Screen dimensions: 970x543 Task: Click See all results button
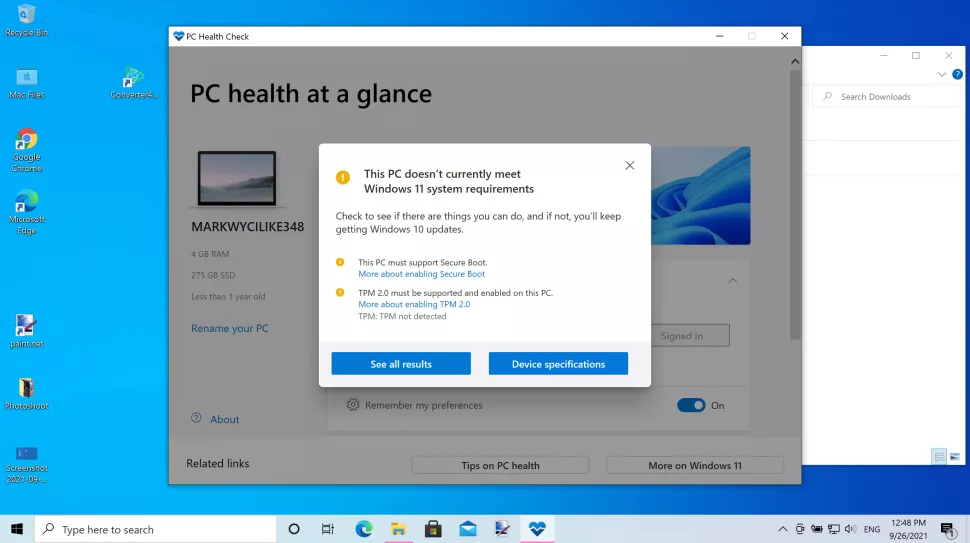point(401,364)
